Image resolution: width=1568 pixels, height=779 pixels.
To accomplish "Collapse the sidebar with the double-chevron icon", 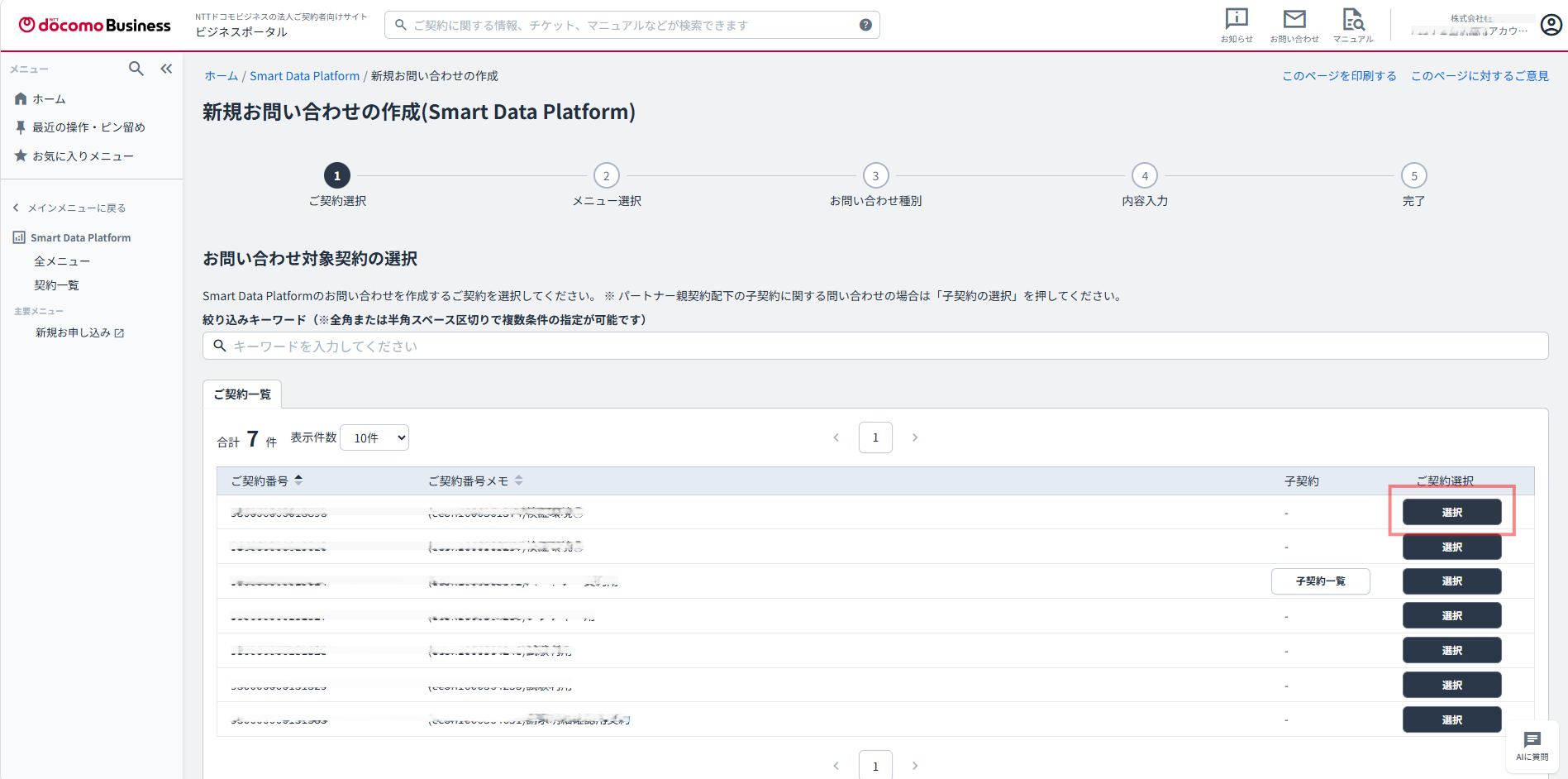I will [166, 69].
